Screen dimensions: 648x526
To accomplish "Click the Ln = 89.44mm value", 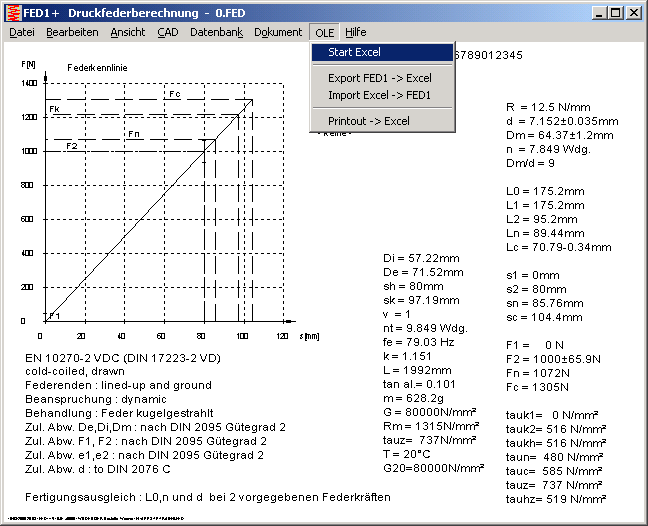I will click(x=545, y=233).
